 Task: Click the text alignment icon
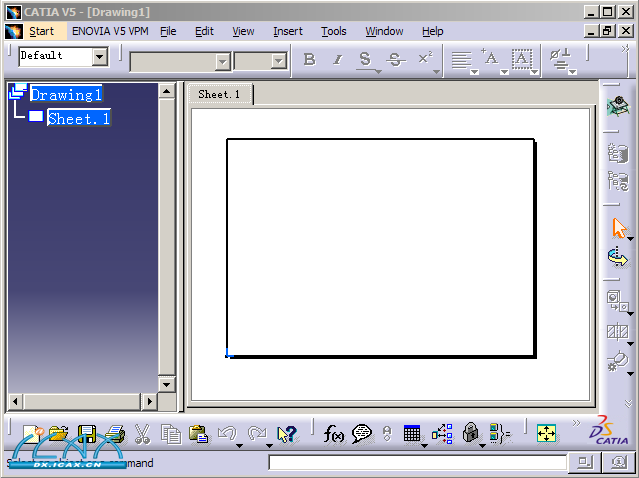461,60
